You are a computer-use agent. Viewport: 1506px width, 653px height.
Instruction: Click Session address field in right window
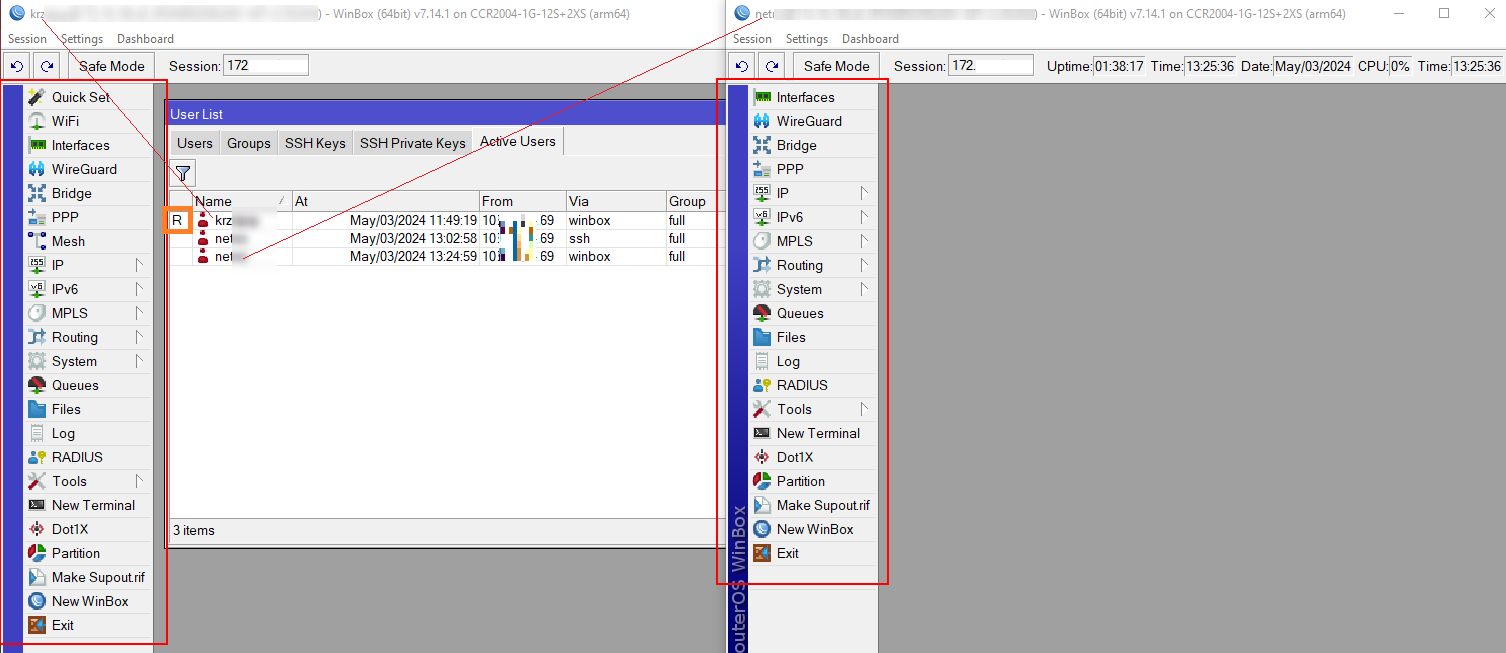[x=990, y=65]
